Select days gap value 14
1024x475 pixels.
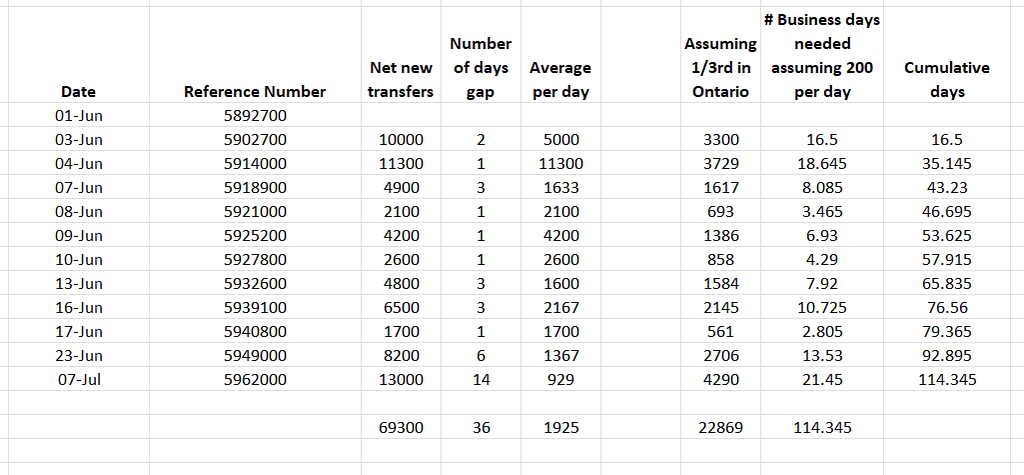(x=481, y=380)
